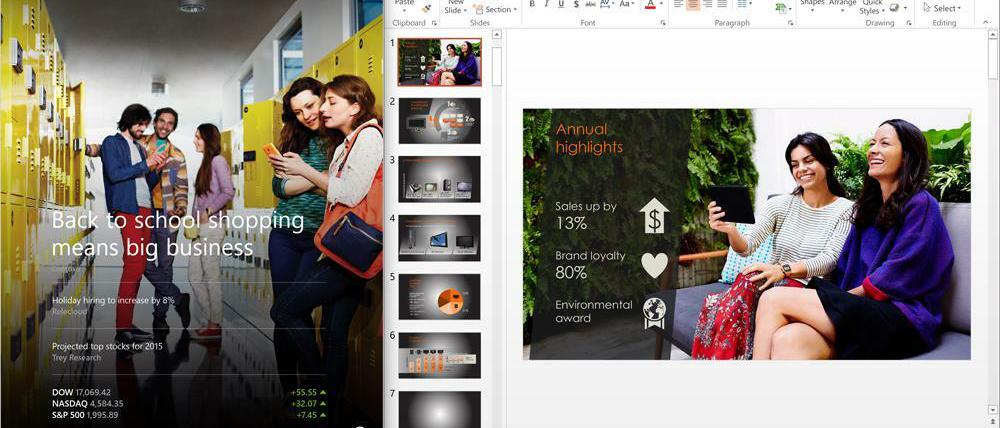The height and width of the screenshot is (428, 1000).
Task: Select slide 4 thumbnail
Action: (x=439, y=238)
